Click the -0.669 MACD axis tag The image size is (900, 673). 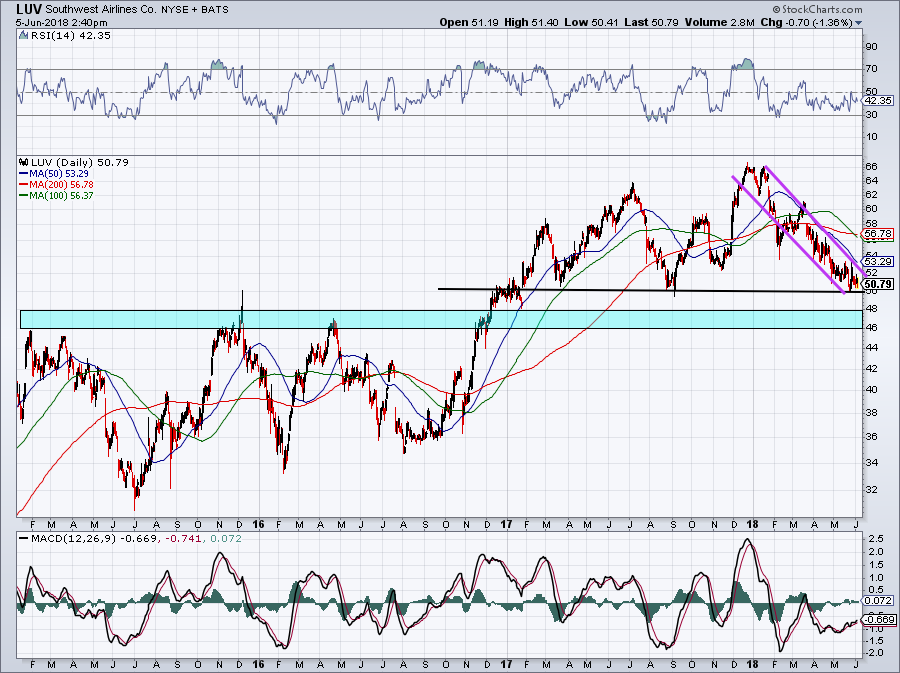[x=878, y=620]
